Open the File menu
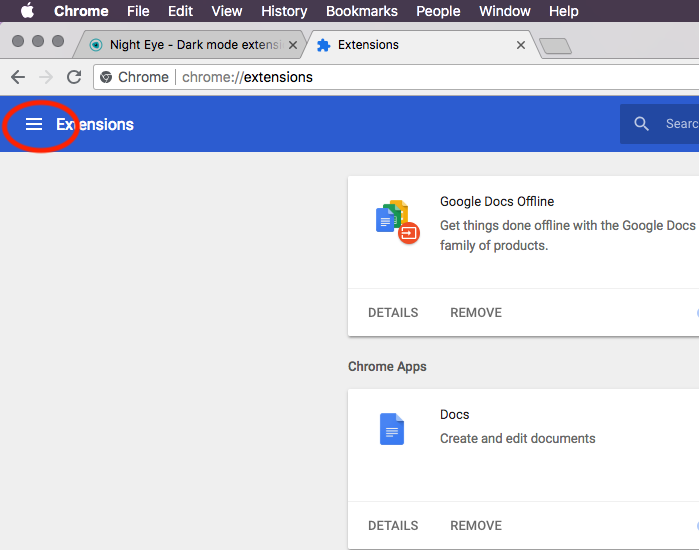 138,11
